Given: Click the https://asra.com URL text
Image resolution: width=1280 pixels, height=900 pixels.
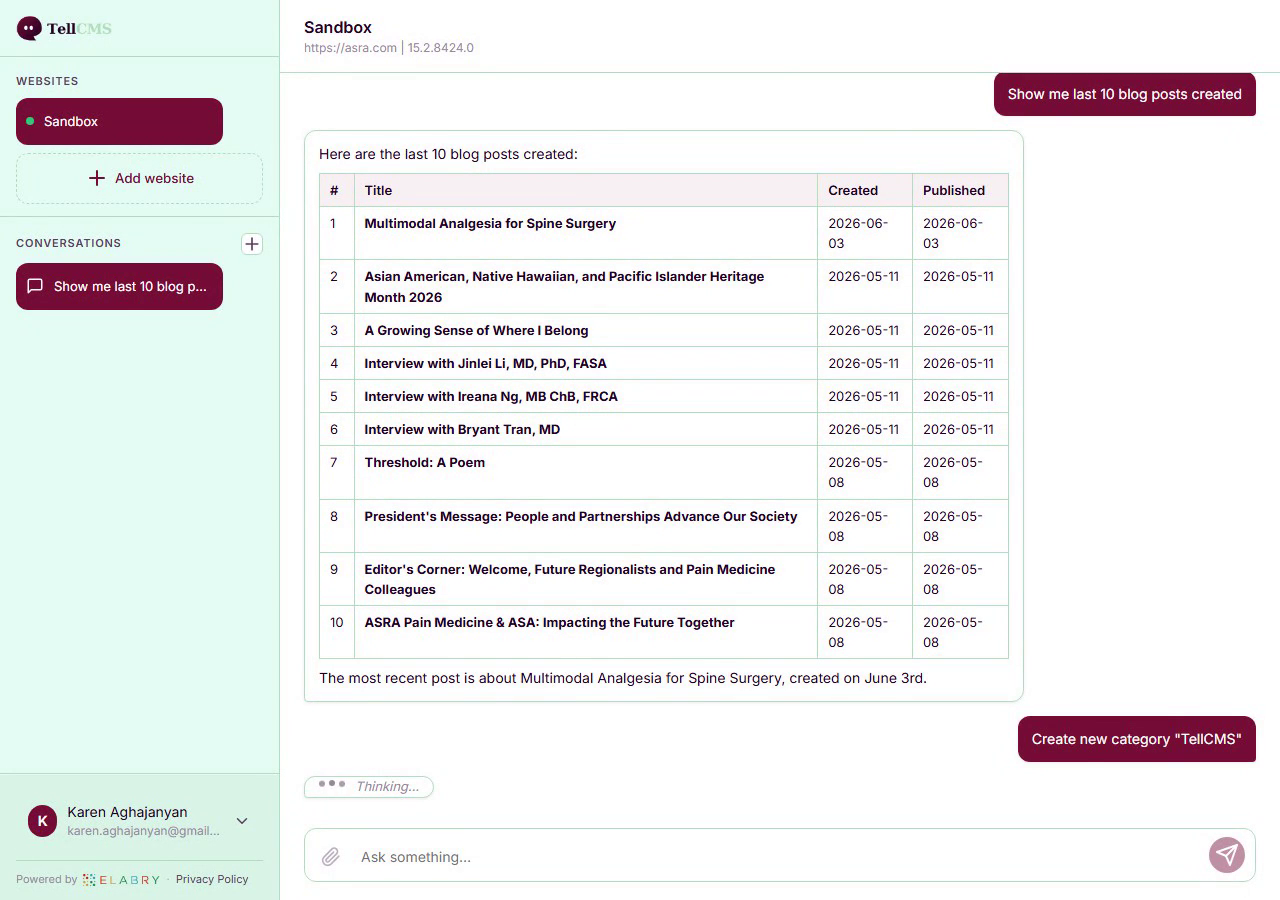Looking at the screenshot, I should (350, 48).
